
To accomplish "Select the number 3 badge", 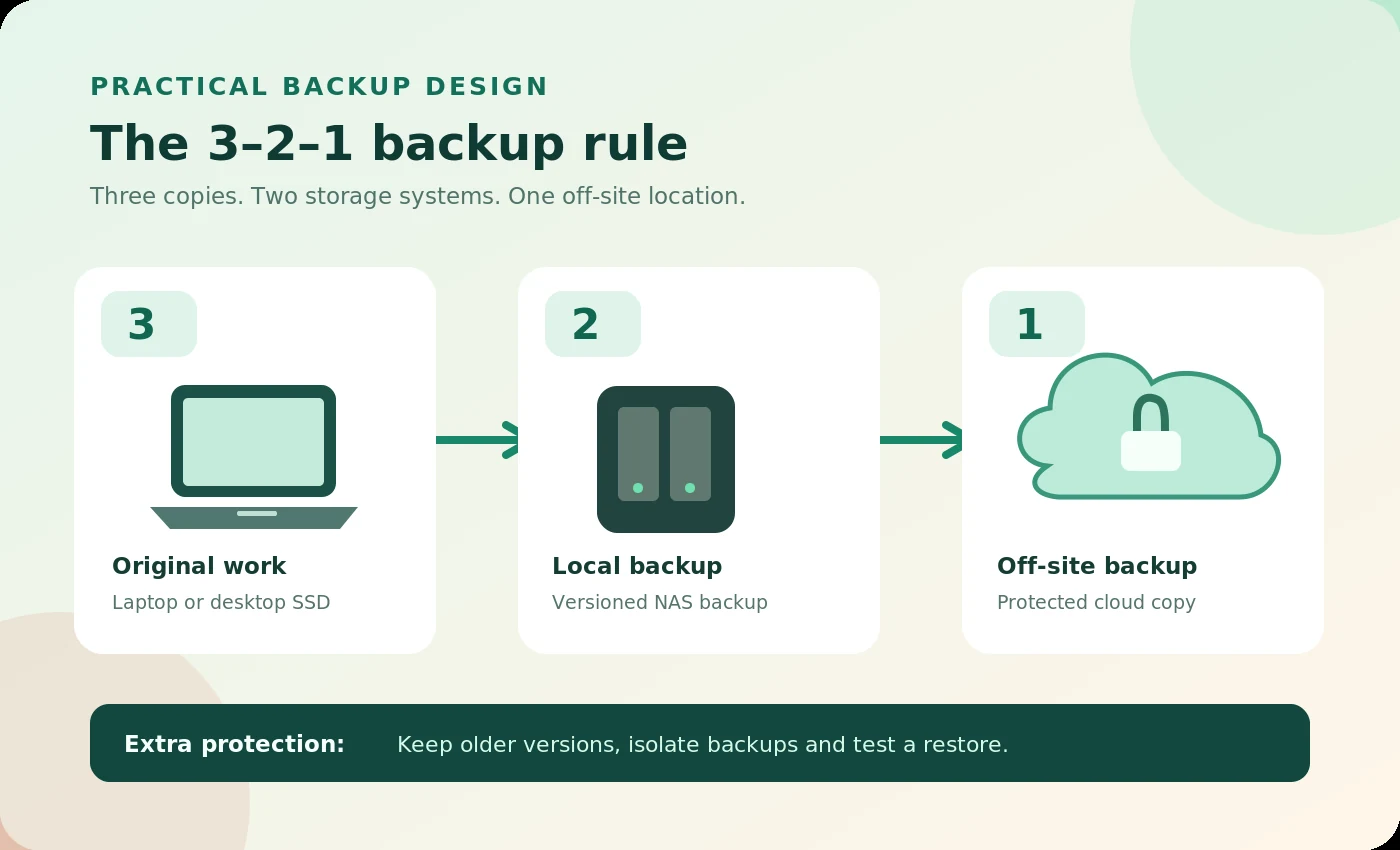I will pyautogui.click(x=149, y=324).
